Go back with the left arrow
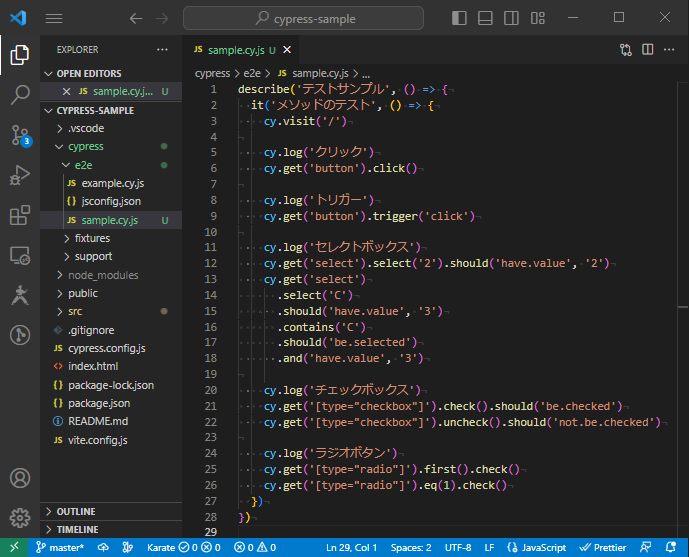The height and width of the screenshot is (557, 689). [136, 18]
